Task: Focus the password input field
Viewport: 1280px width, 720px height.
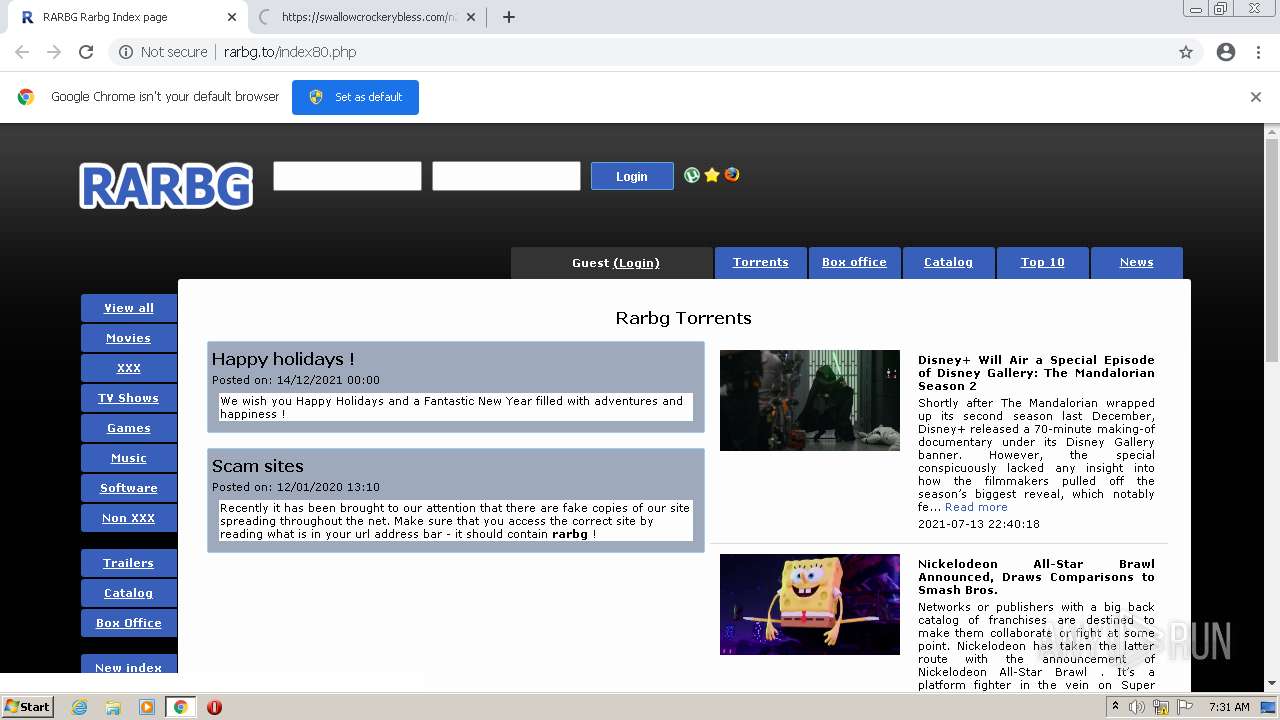Action: [506, 176]
